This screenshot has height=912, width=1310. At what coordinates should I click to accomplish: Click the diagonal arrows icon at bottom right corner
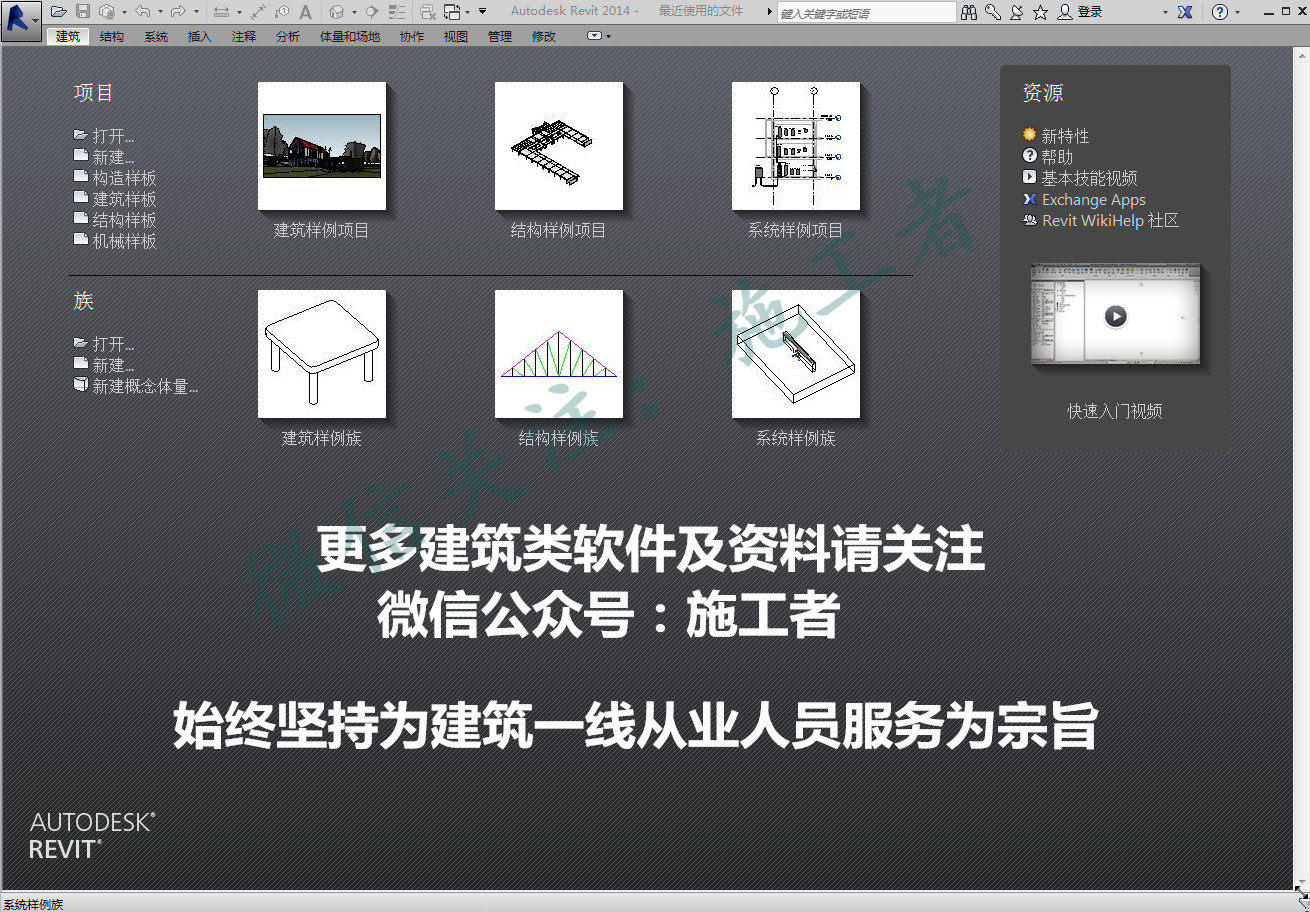(1300, 893)
